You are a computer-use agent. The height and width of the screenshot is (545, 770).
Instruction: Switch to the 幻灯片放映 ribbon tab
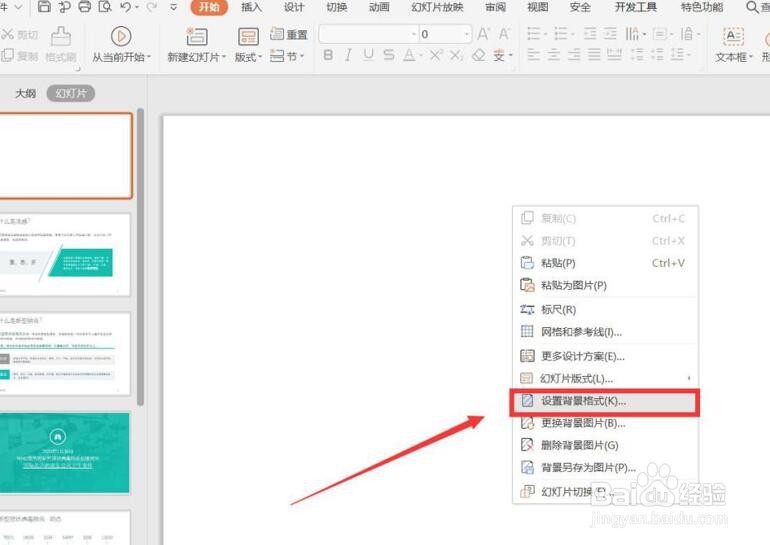point(437,7)
